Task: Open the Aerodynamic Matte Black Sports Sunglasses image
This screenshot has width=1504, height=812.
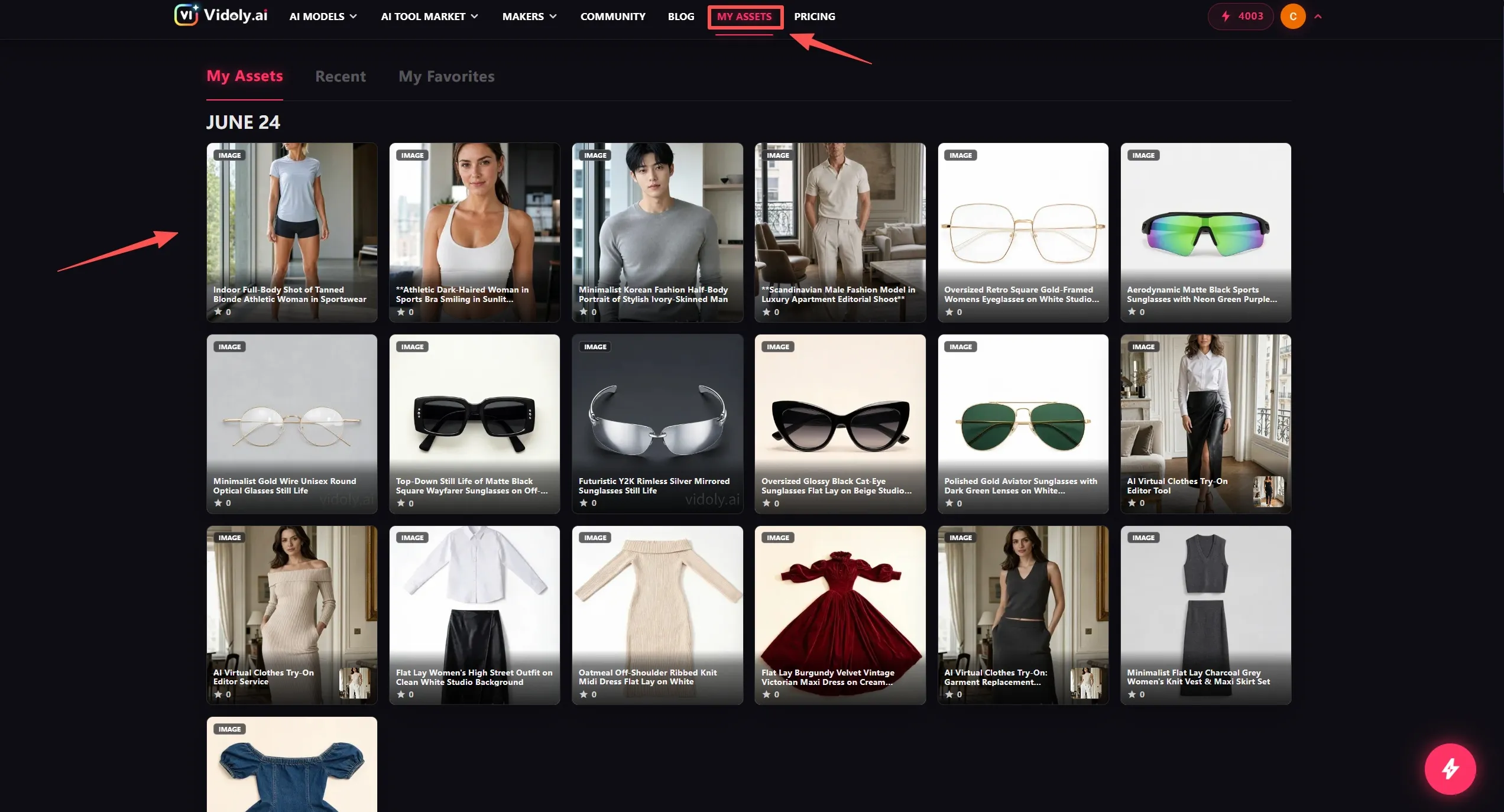Action: (x=1205, y=232)
